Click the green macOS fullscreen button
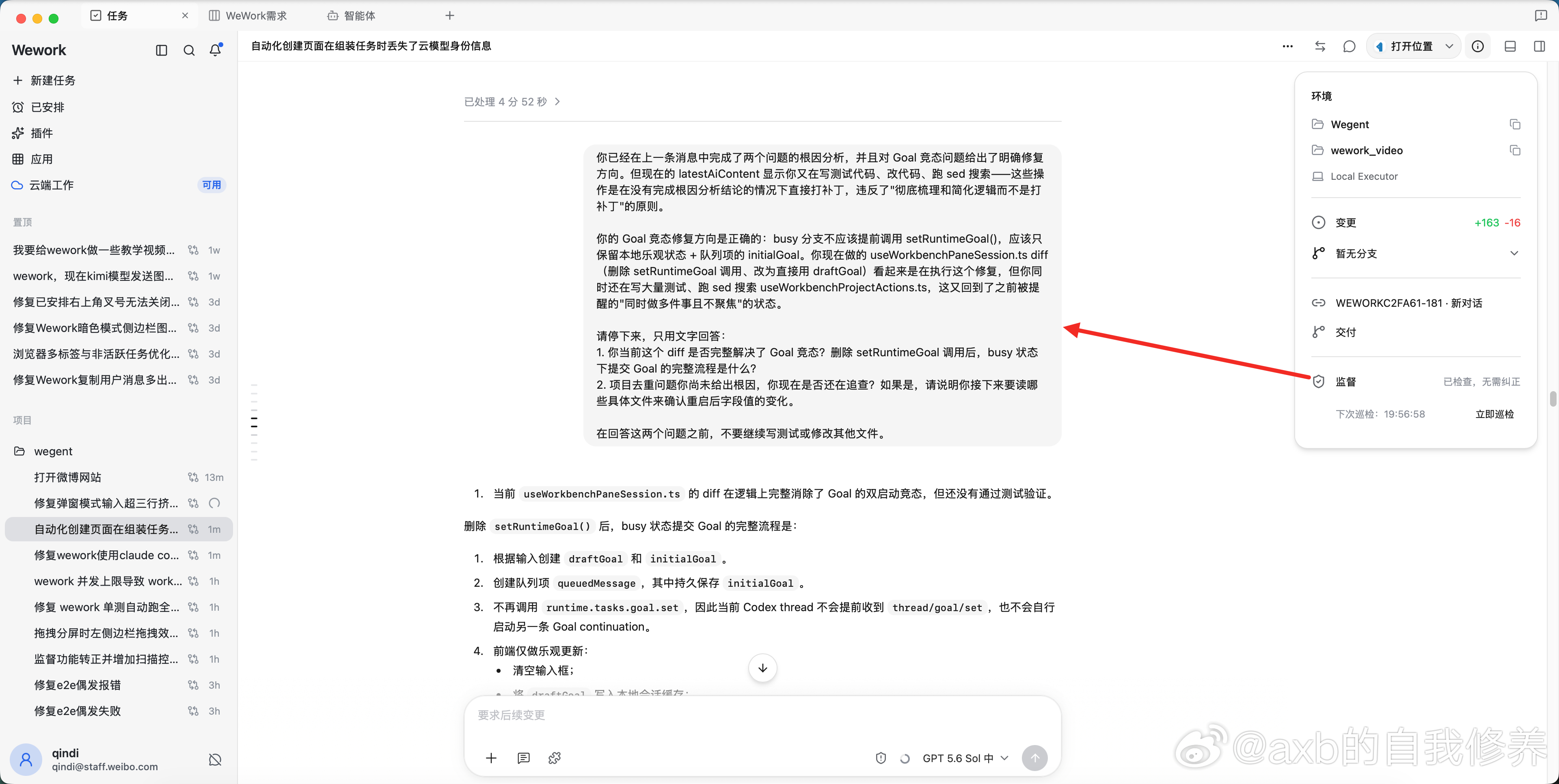The image size is (1559, 784). [x=53, y=18]
